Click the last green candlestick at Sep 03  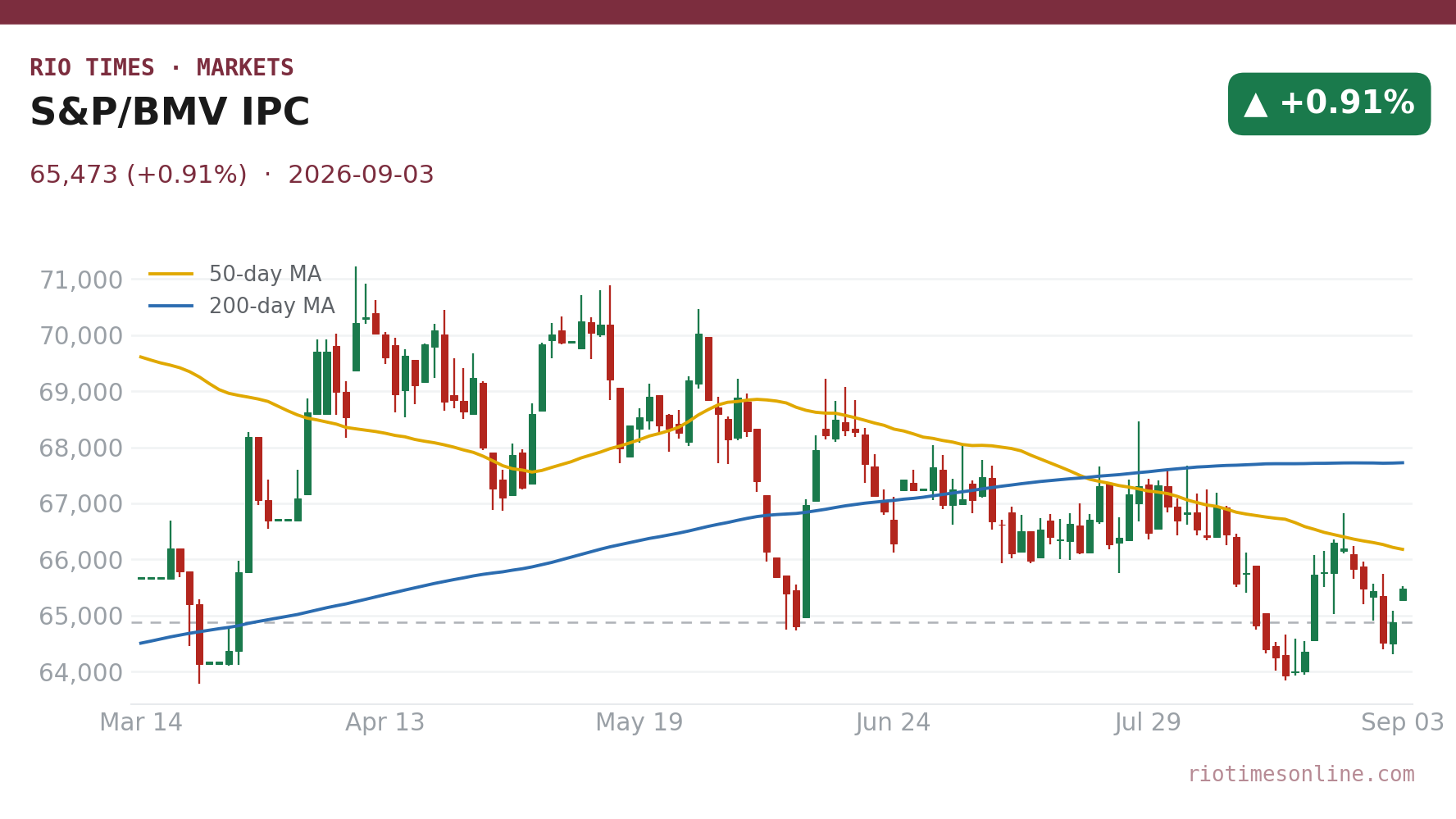1403,594
